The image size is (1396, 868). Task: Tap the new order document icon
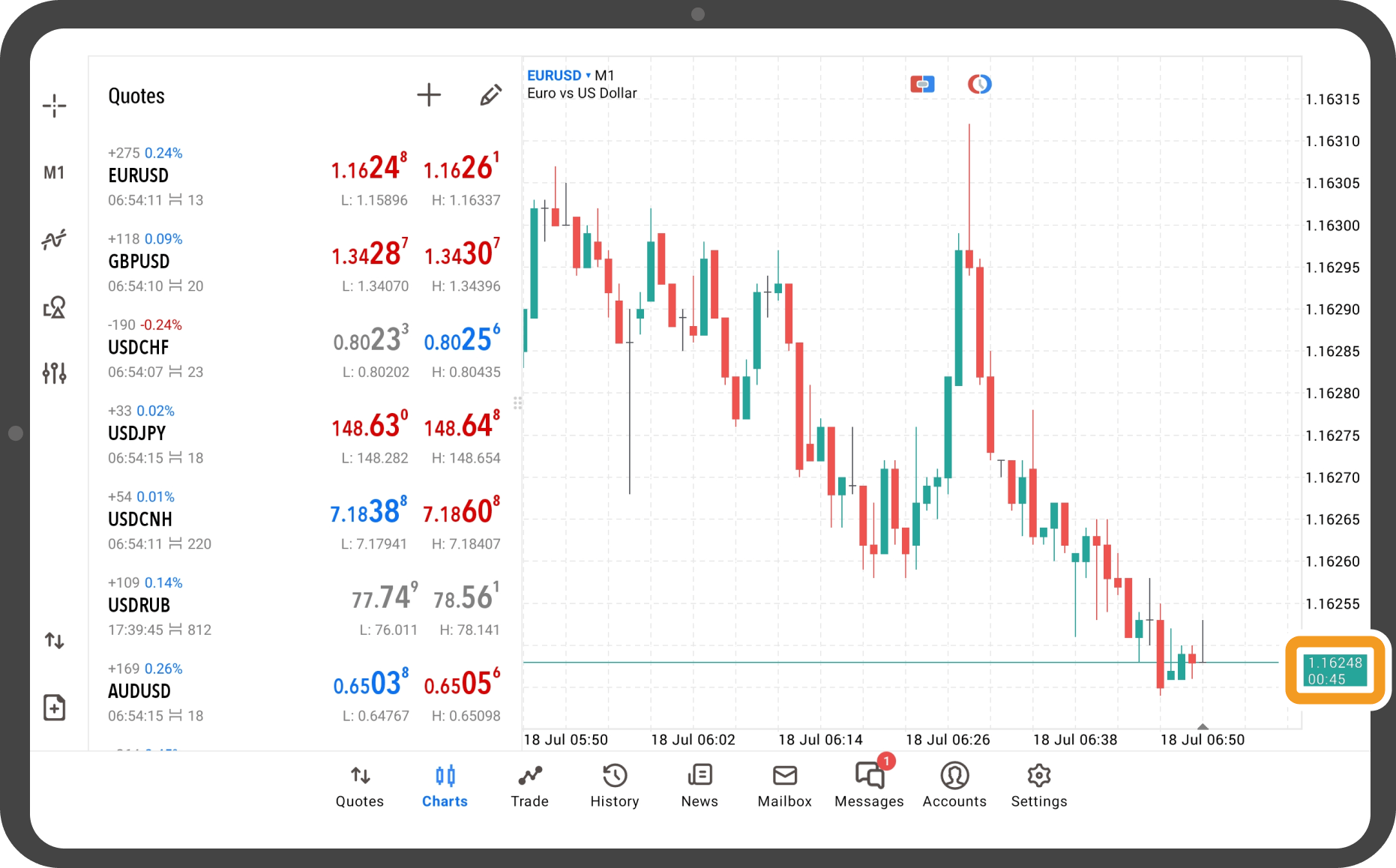coord(54,708)
